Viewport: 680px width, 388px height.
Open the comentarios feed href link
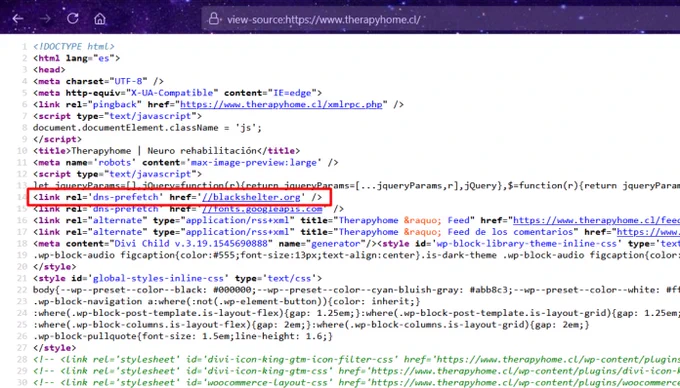pyautogui.click(x=648, y=232)
